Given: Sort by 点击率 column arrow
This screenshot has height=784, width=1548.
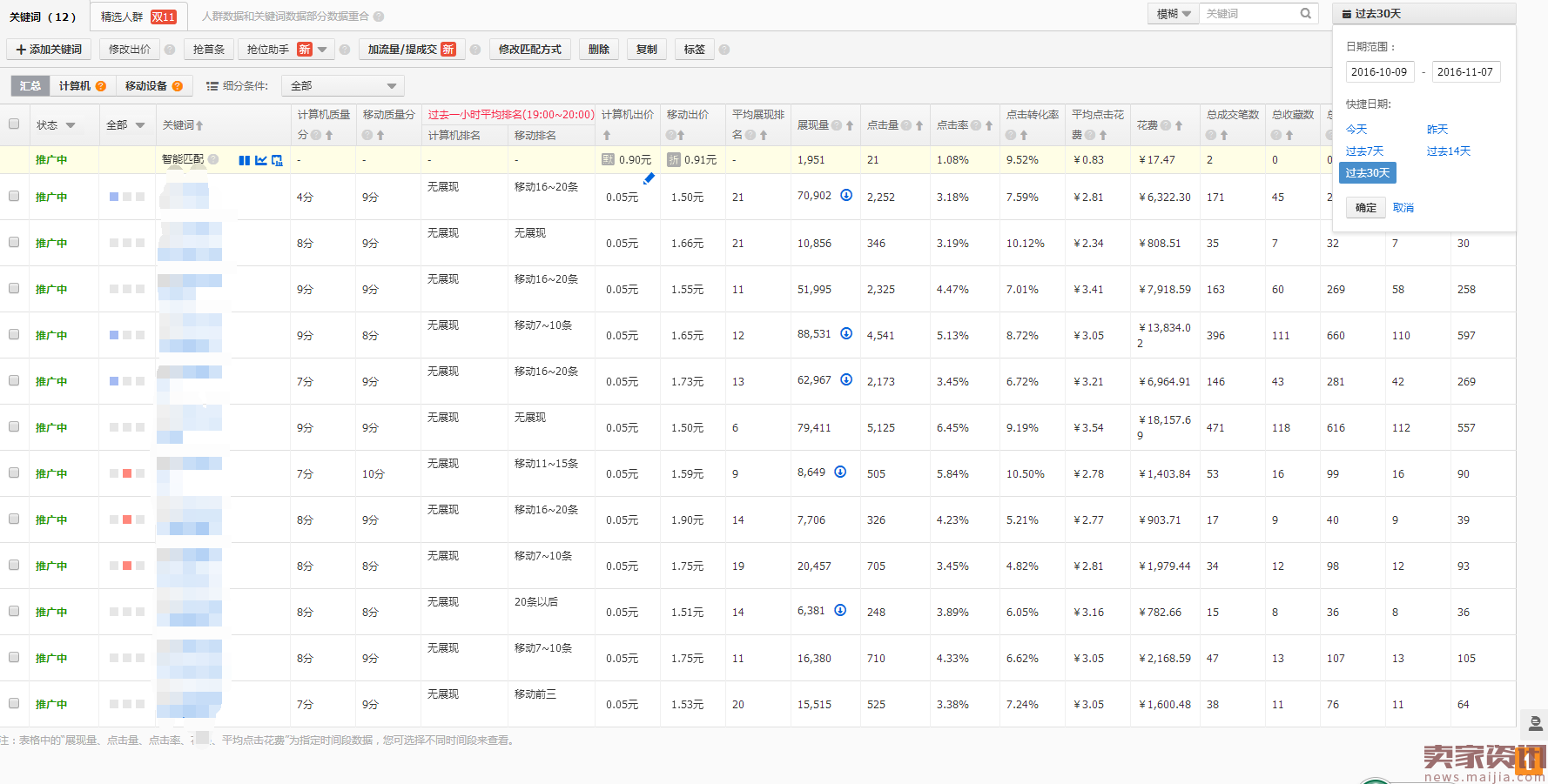Looking at the screenshot, I should pyautogui.click(x=989, y=126).
